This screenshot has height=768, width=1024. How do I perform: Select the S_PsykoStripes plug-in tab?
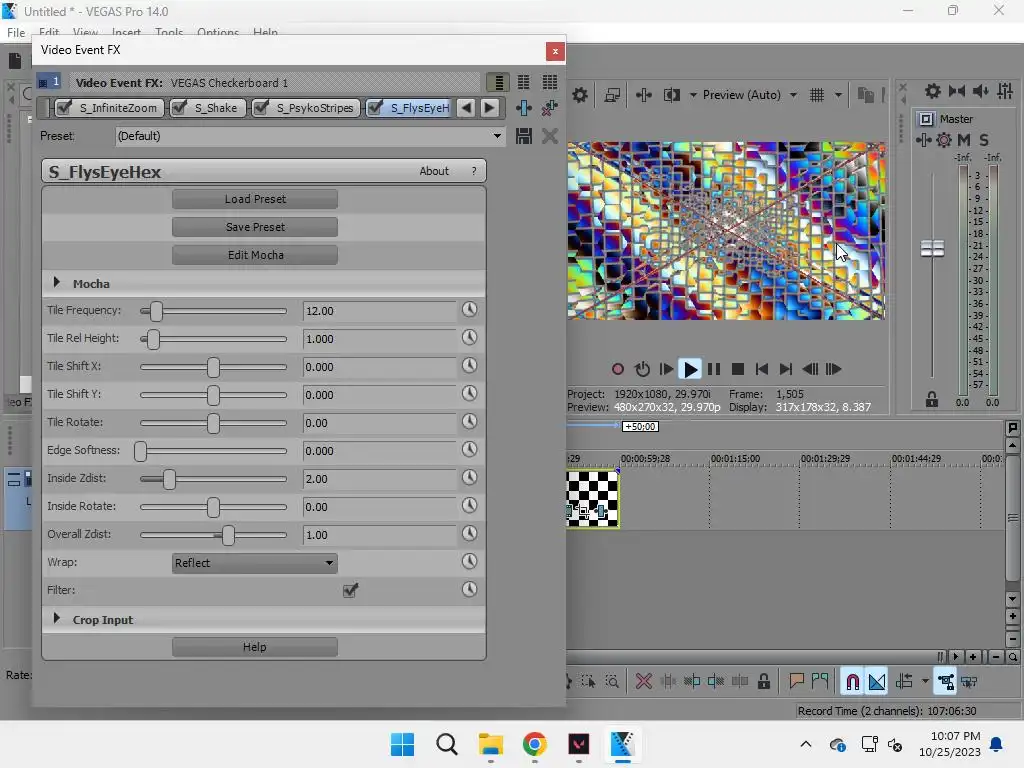pos(315,108)
